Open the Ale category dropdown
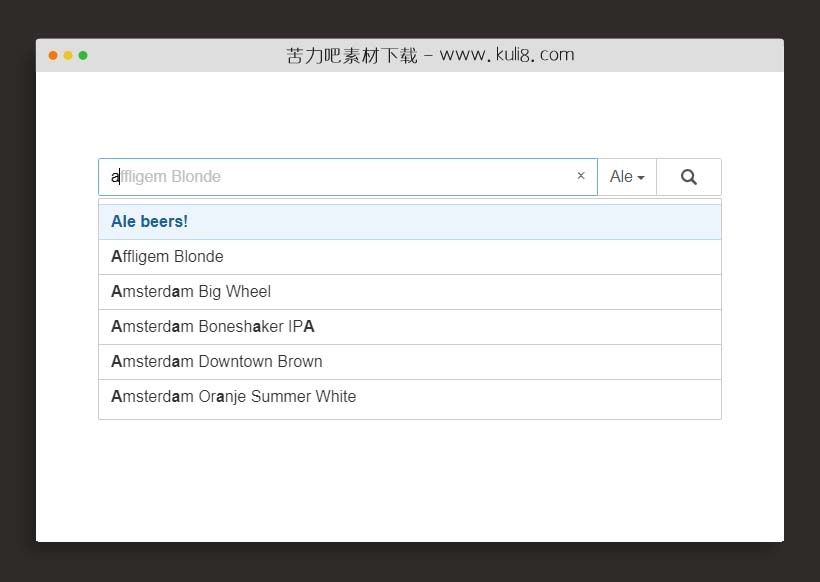 pos(626,177)
